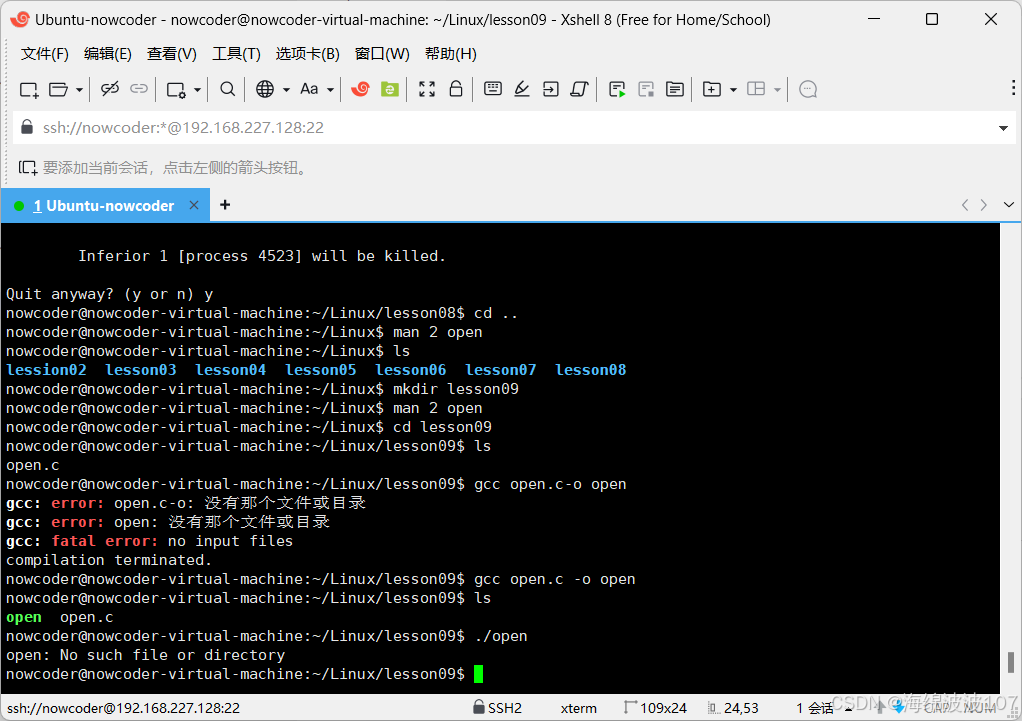The height and width of the screenshot is (721, 1022).
Task: Expand the tab list down chevron
Action: [1008, 205]
